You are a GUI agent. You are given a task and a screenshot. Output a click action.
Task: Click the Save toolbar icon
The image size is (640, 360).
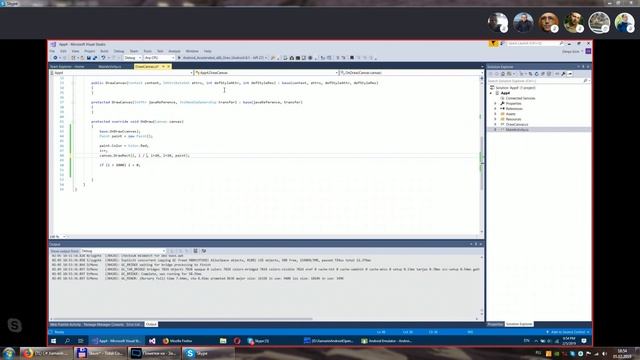(89, 58)
